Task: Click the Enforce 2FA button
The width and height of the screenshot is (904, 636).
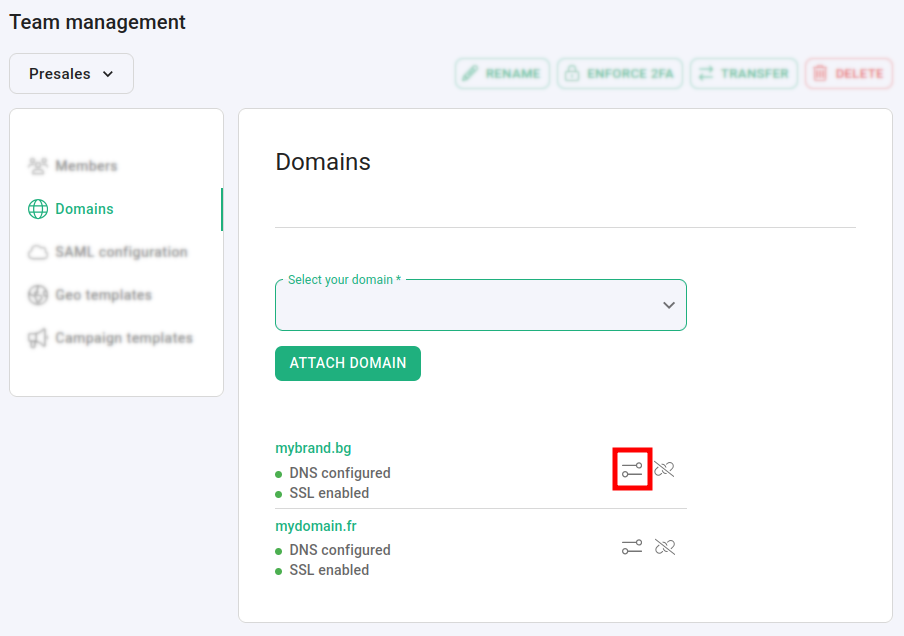Action: point(619,74)
